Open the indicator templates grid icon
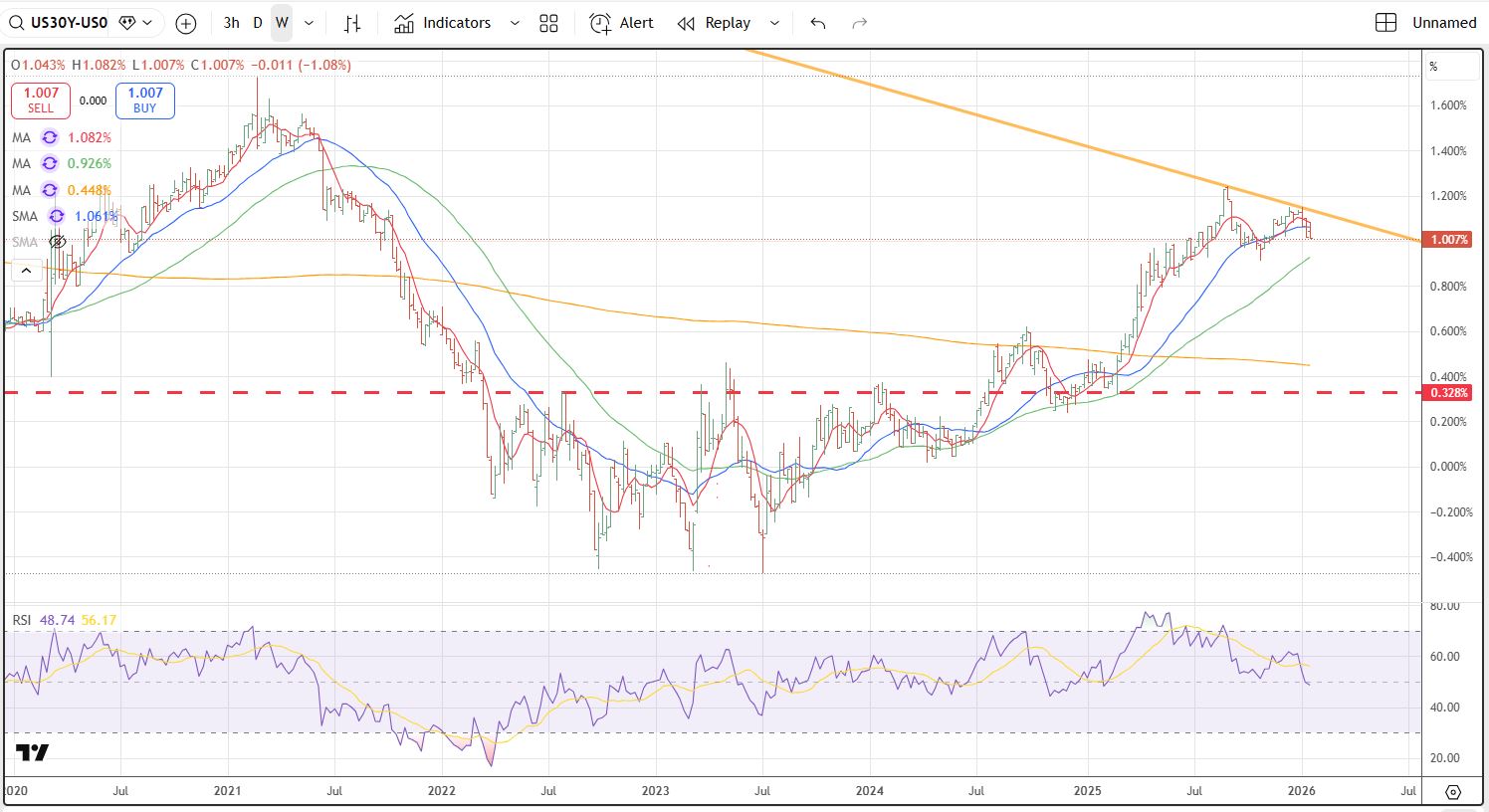 point(548,23)
